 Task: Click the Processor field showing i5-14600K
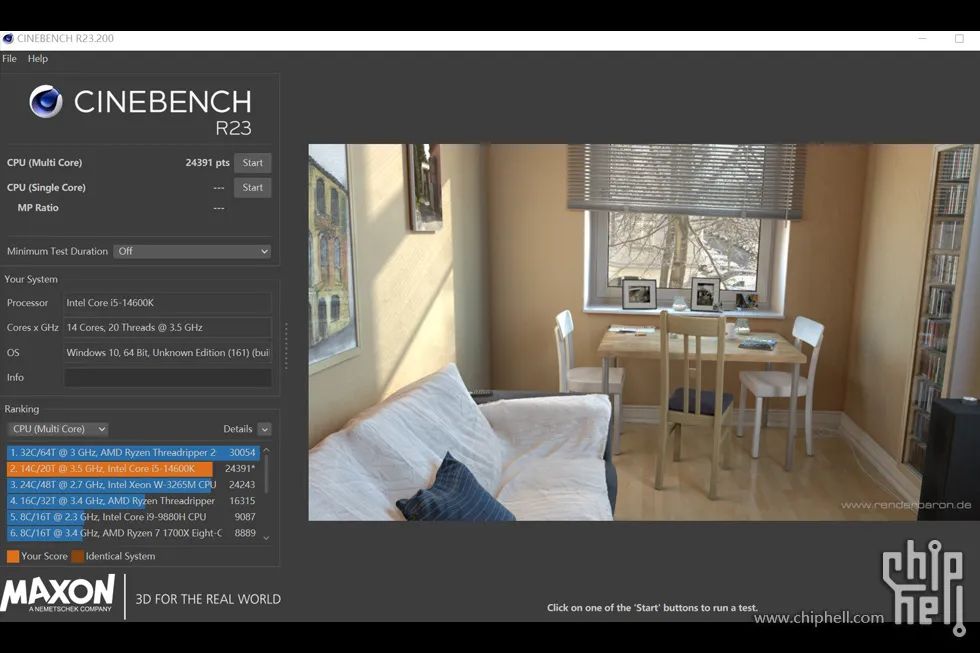(168, 303)
